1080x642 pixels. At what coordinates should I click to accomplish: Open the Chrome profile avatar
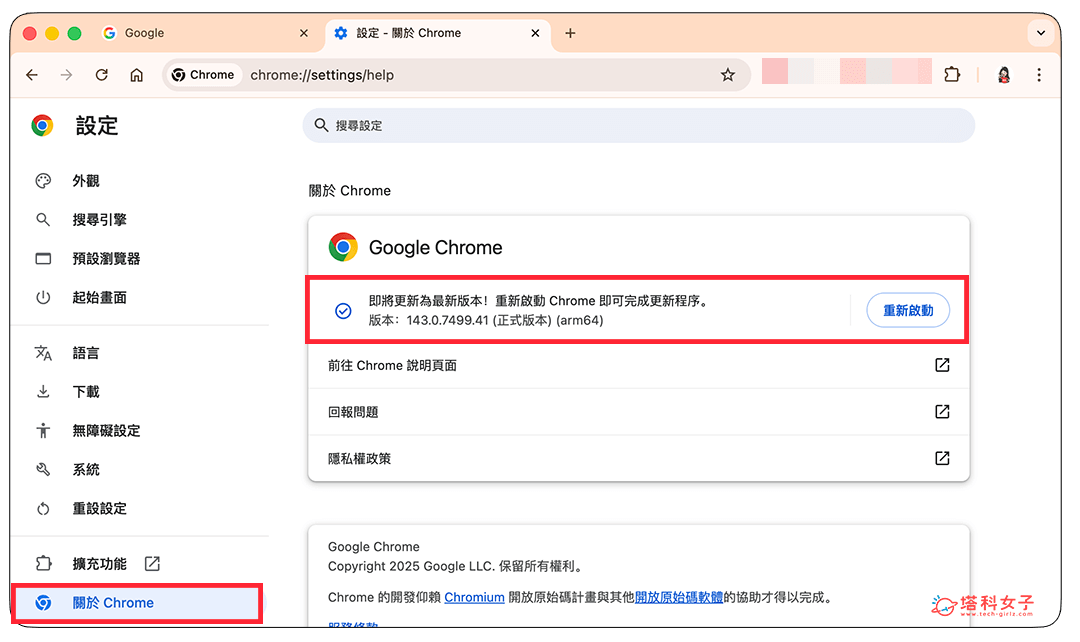(x=1003, y=74)
